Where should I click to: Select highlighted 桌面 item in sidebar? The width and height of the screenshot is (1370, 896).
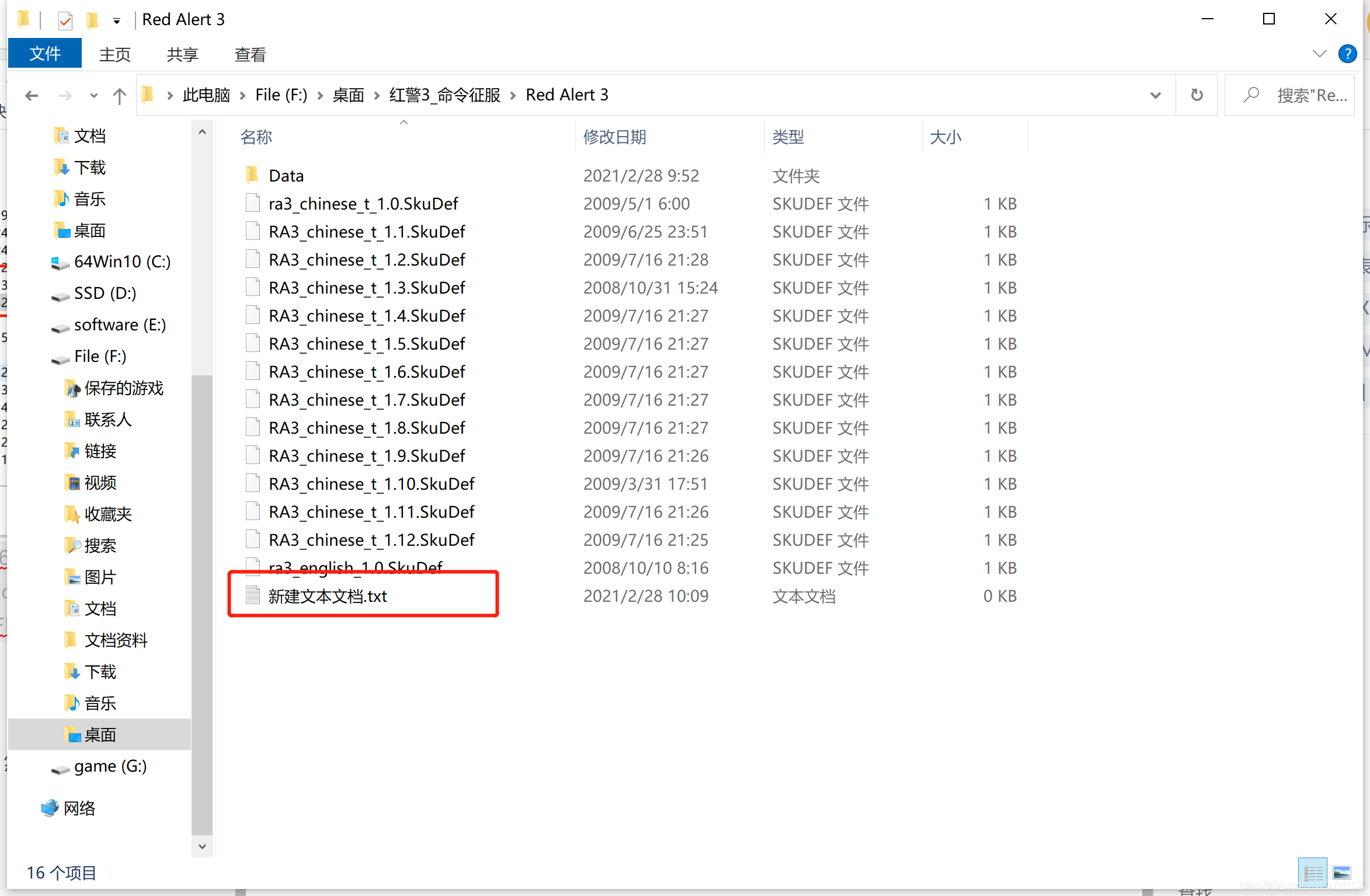coord(100,734)
